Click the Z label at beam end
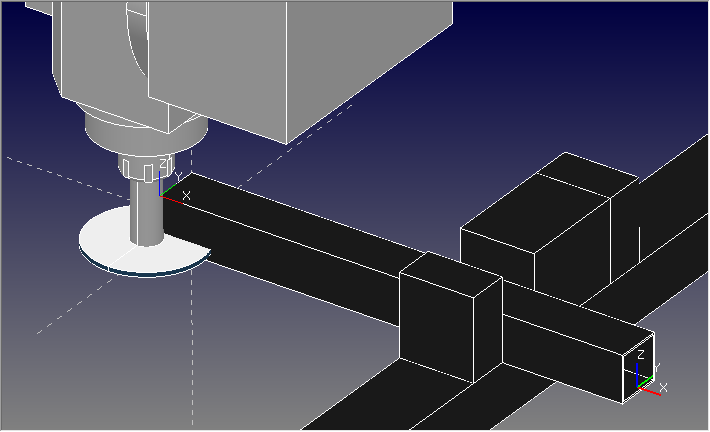 [x=641, y=355]
